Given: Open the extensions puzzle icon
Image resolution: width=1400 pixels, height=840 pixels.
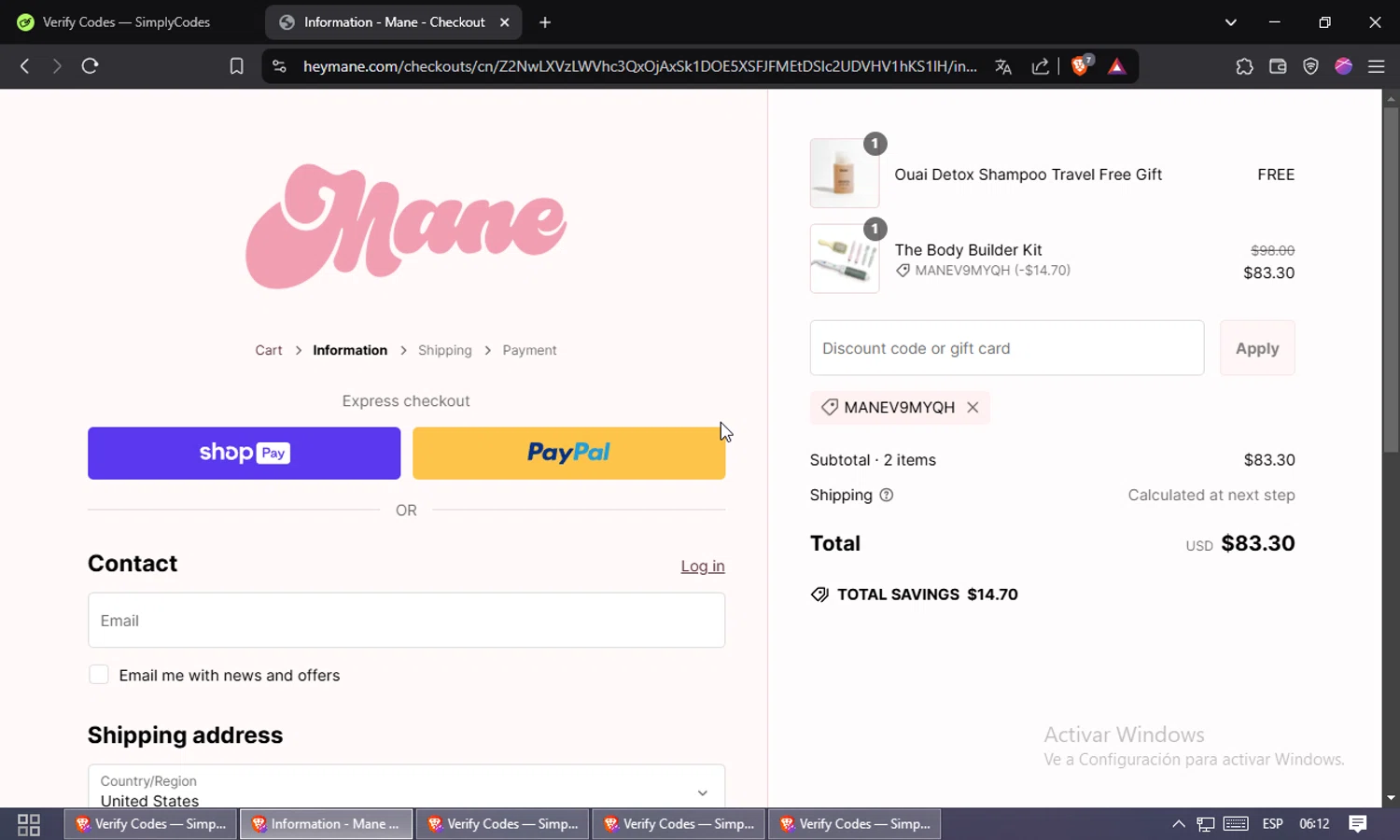Looking at the screenshot, I should tap(1244, 66).
